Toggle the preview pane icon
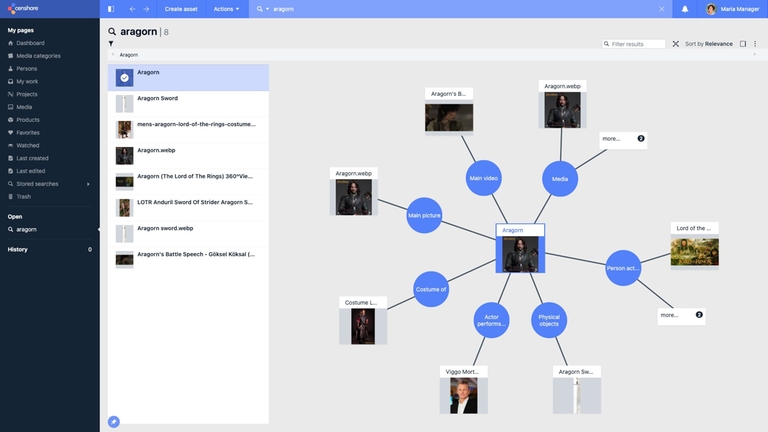This screenshot has height=432, width=768. coord(743,44)
